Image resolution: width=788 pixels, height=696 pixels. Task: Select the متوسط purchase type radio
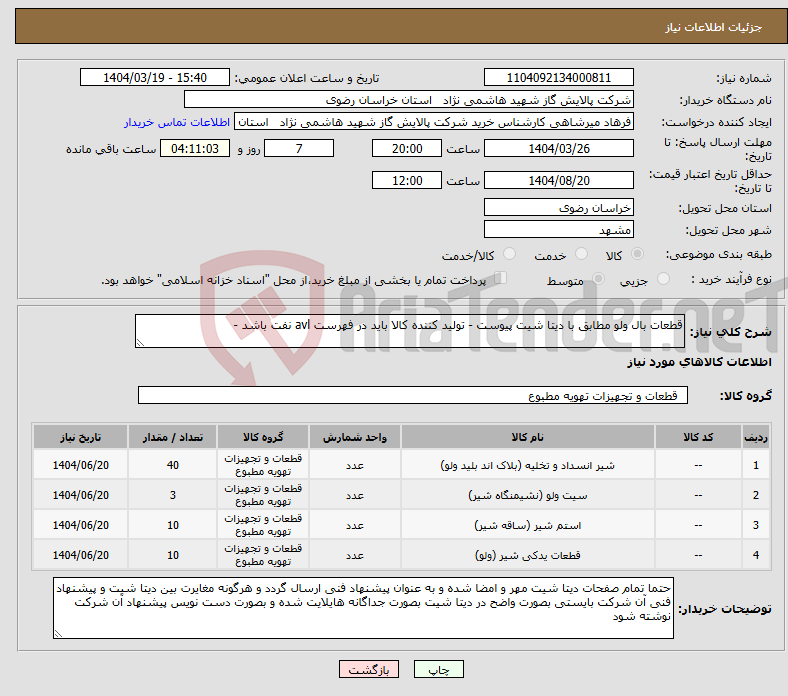pos(598,279)
